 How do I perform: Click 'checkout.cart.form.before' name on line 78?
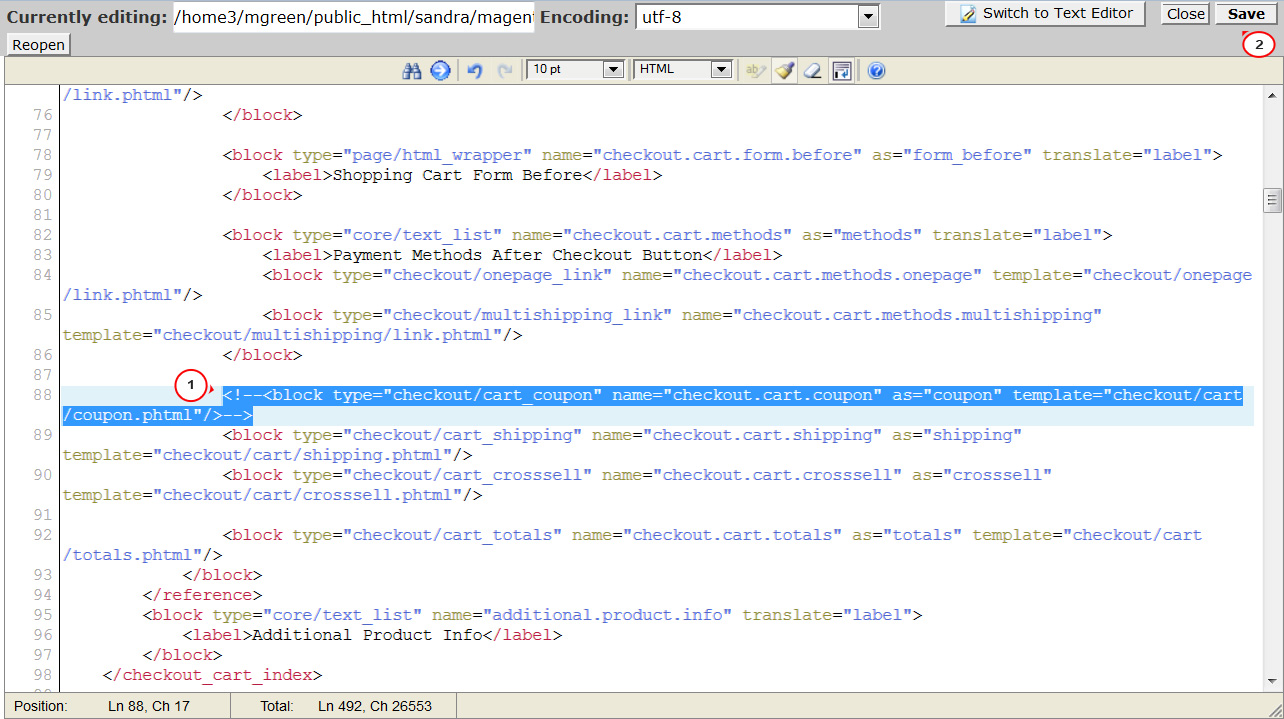pos(732,155)
